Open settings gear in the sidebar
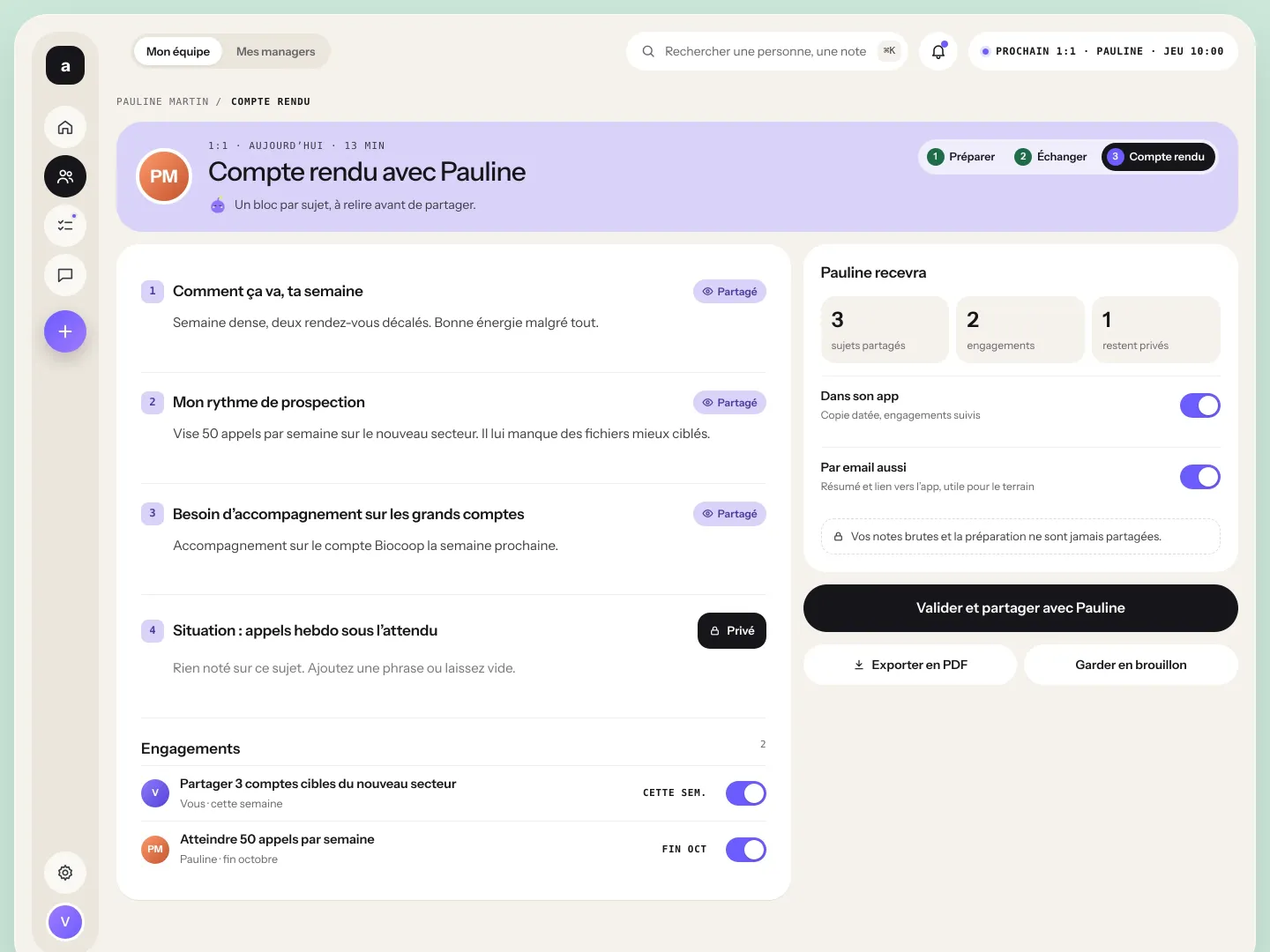This screenshot has width=1270, height=952. pos(65,873)
